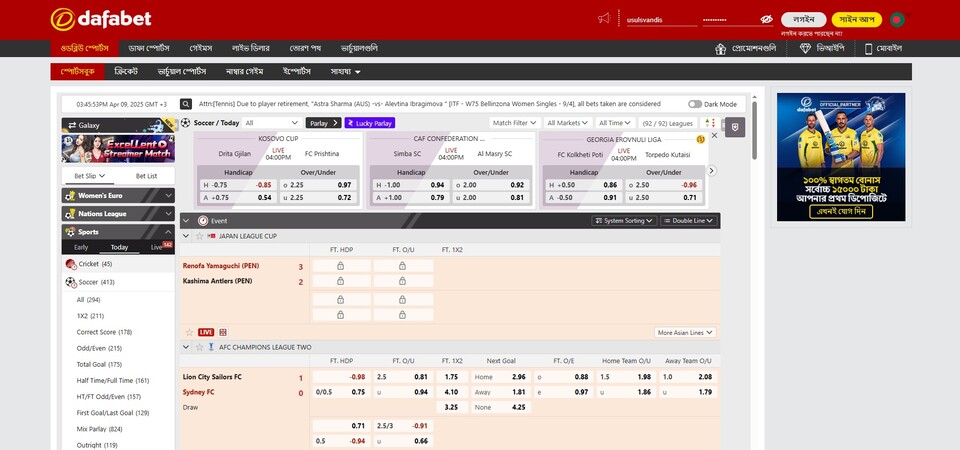Expand the Women's Euro section
This screenshot has height=450, width=960.
117,196
